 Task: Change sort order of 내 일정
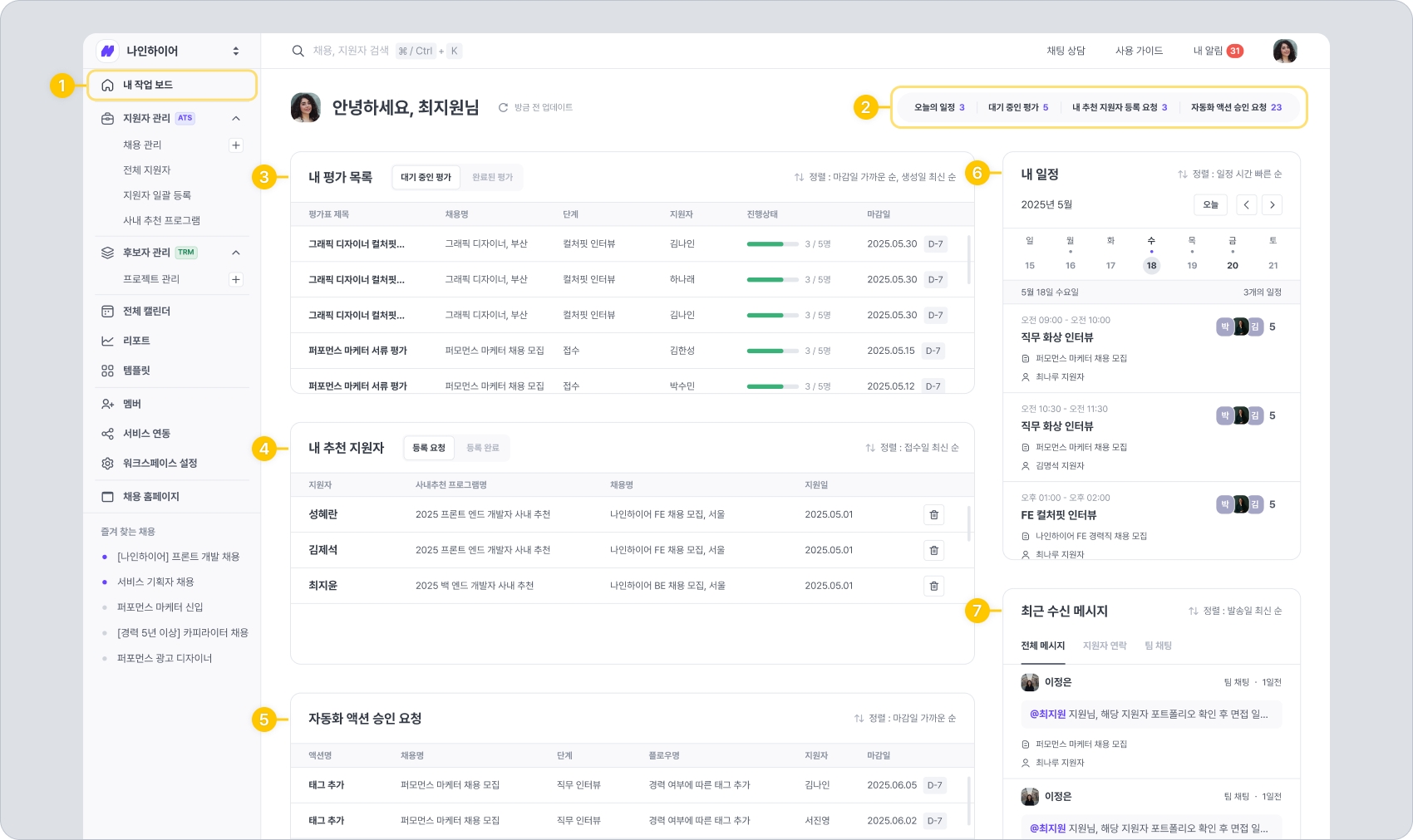point(1229,174)
